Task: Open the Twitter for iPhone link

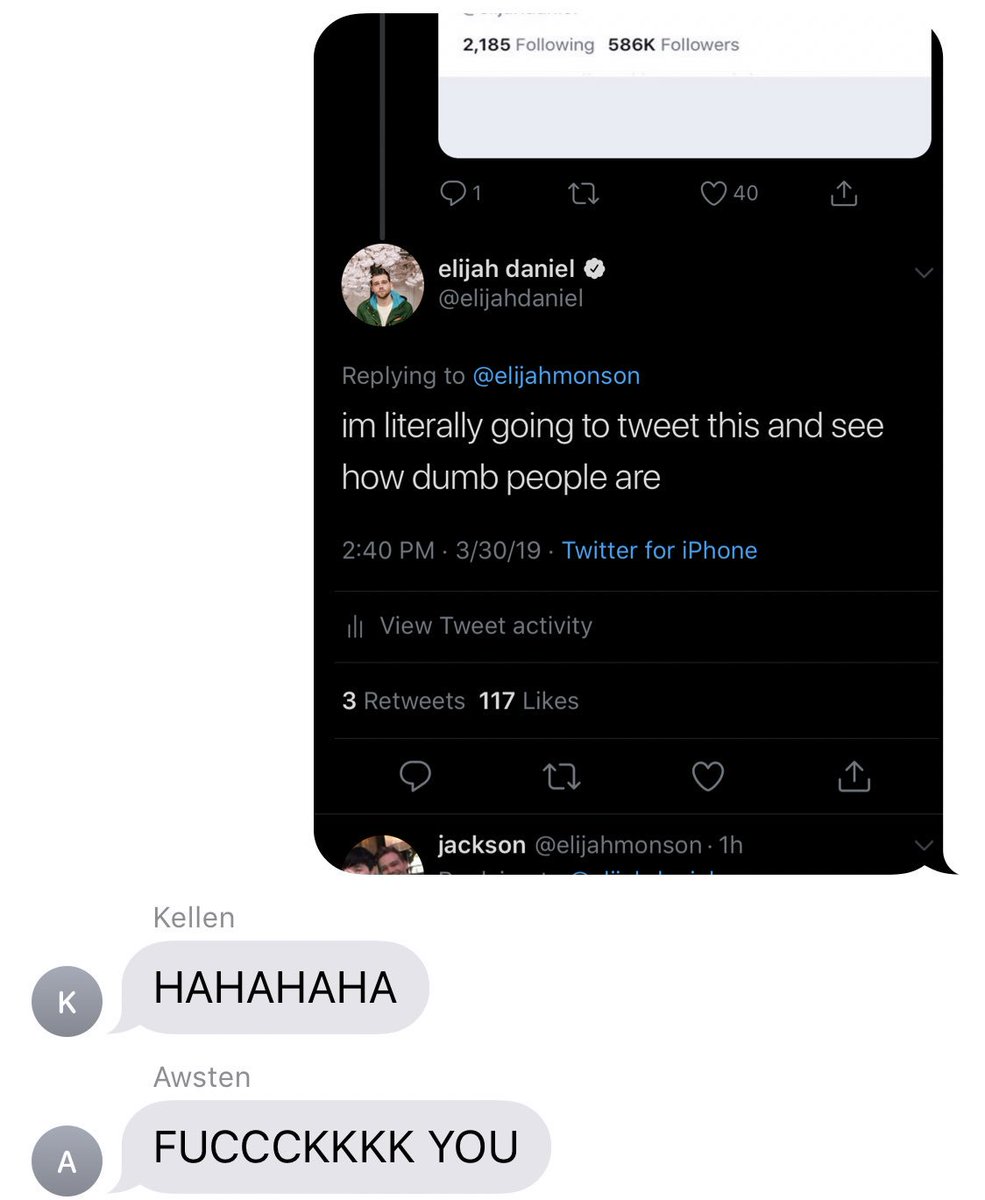Action: pos(659,550)
